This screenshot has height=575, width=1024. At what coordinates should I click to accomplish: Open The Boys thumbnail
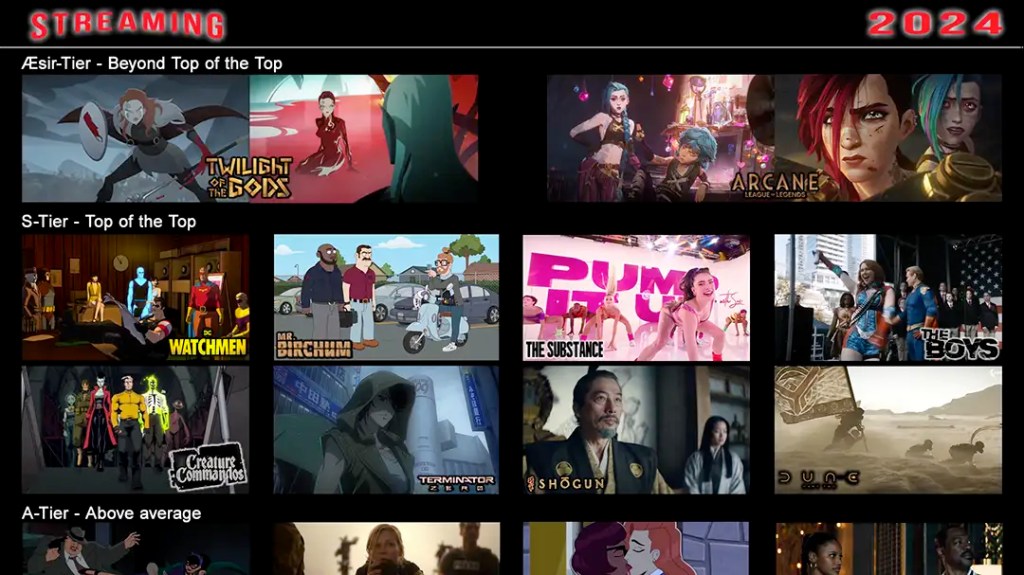(x=888, y=297)
